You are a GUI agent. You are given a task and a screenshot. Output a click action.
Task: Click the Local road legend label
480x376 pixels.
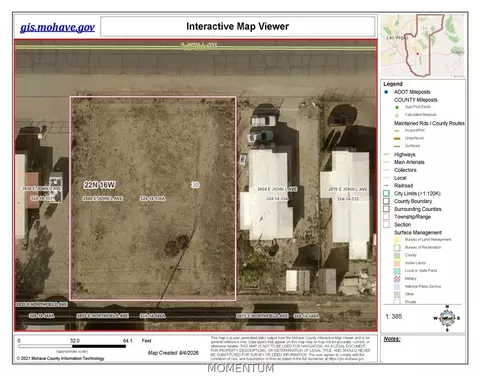click(x=400, y=178)
